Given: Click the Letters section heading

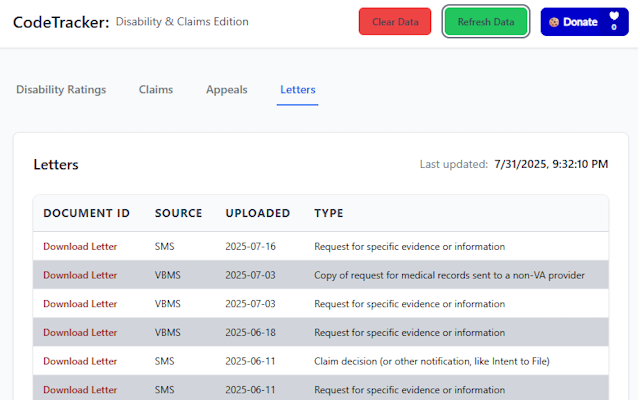Looking at the screenshot, I should click(56, 164).
